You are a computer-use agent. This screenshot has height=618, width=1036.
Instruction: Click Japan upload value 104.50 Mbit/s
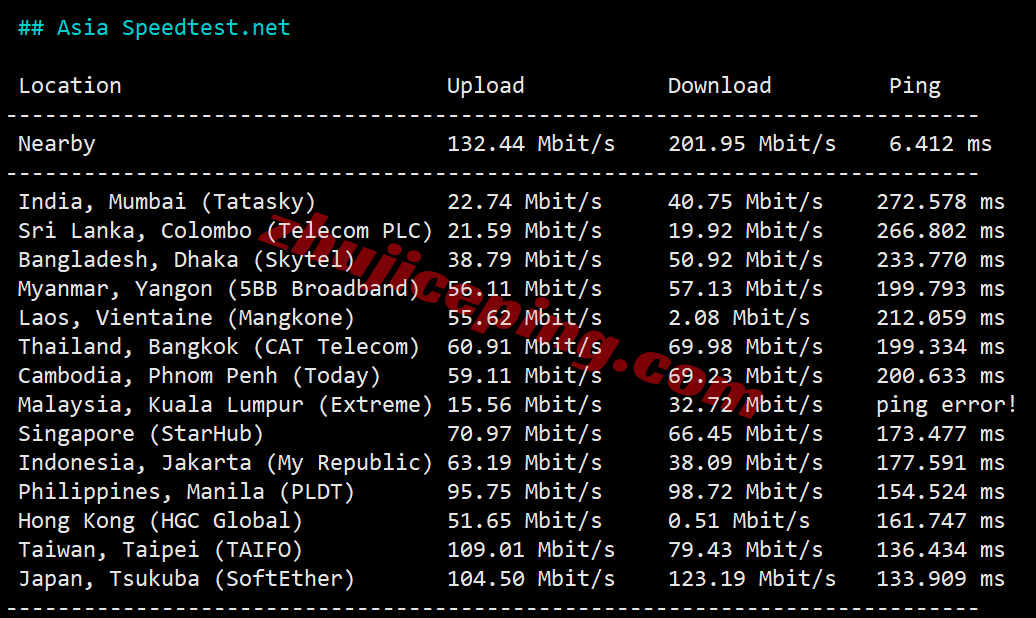tap(531, 580)
